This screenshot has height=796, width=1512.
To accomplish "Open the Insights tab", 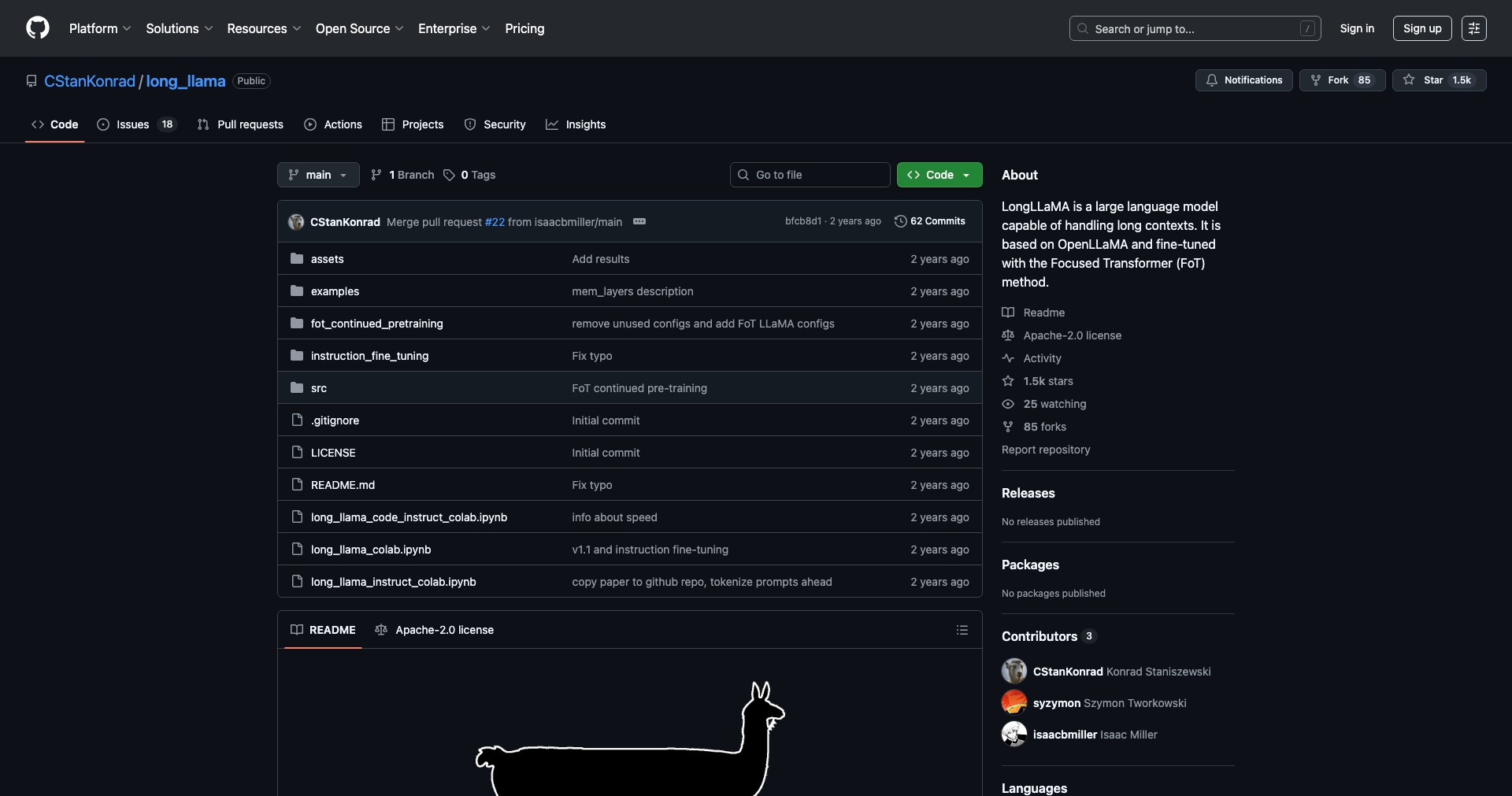I will point(576,124).
